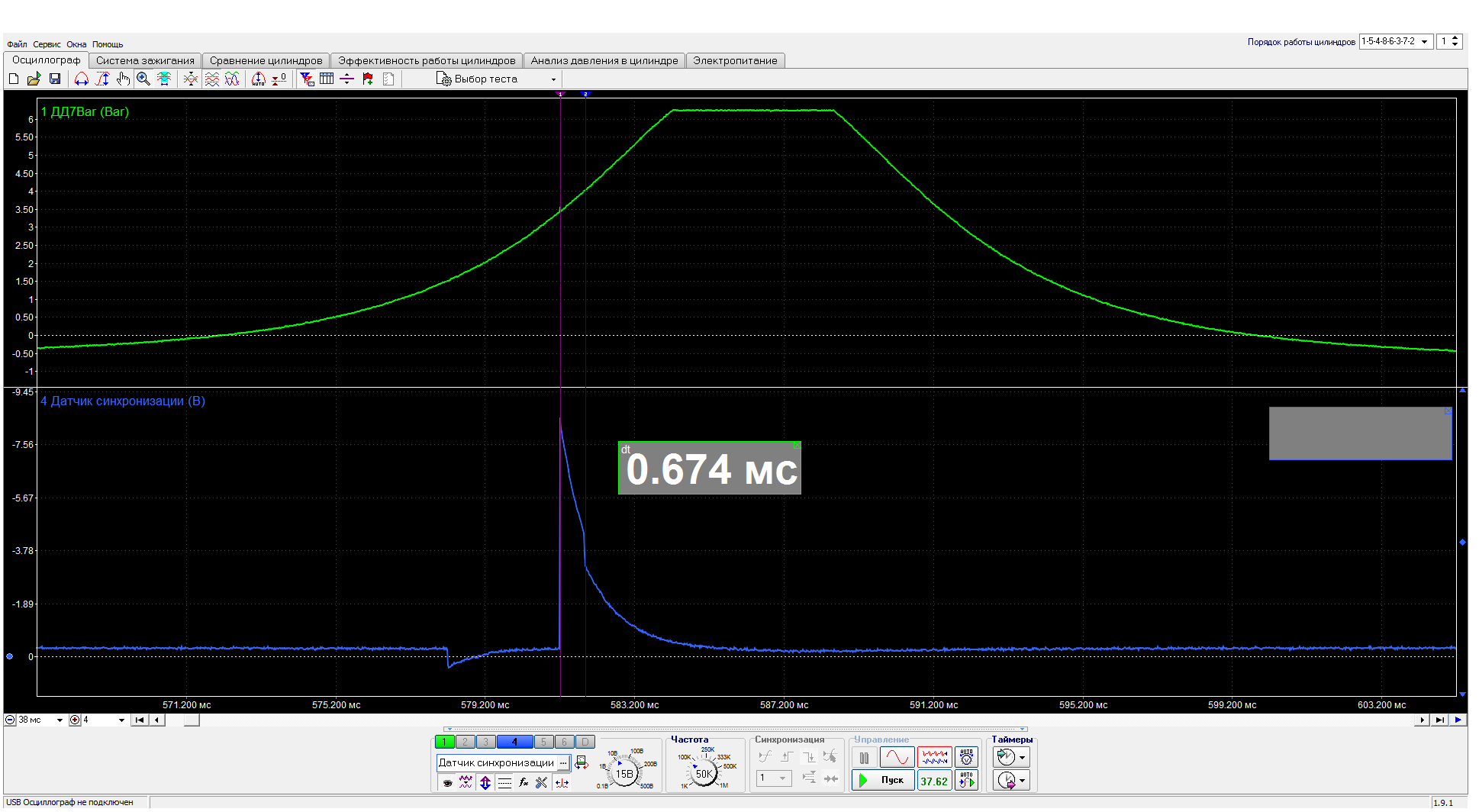Switch to Система зажигания tab

(145, 60)
